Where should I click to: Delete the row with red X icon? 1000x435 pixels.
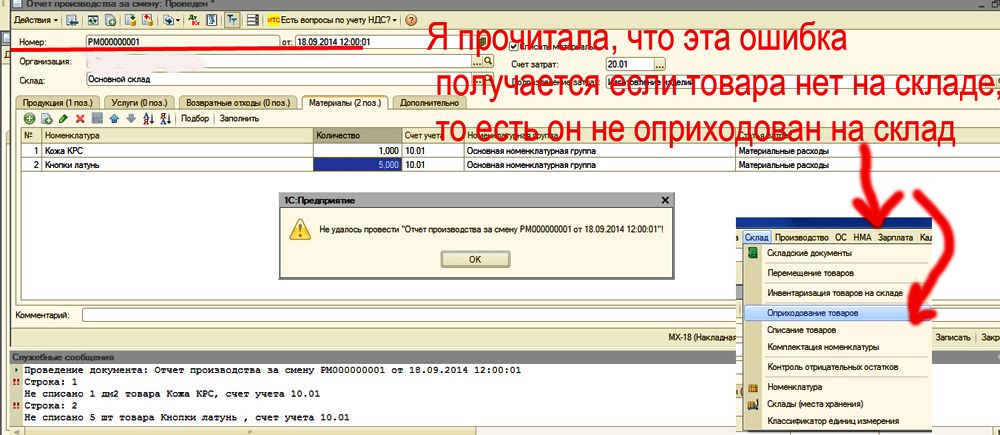(x=80, y=119)
